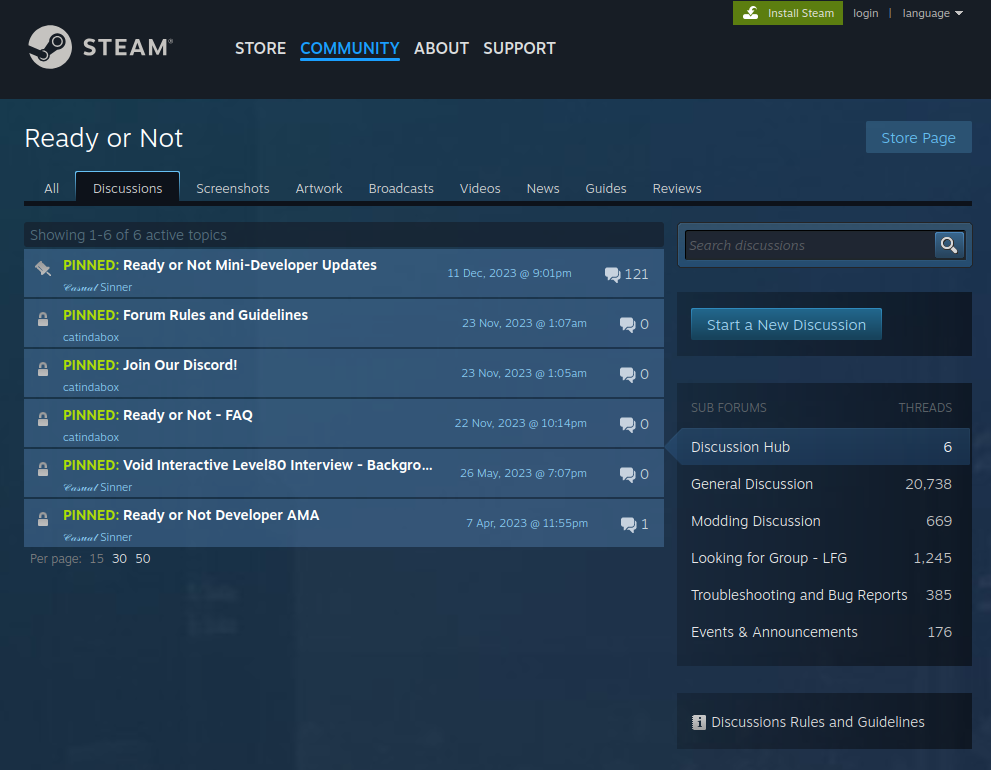The width and height of the screenshot is (991, 770).
Task: Open the Guides tab
Action: click(605, 188)
